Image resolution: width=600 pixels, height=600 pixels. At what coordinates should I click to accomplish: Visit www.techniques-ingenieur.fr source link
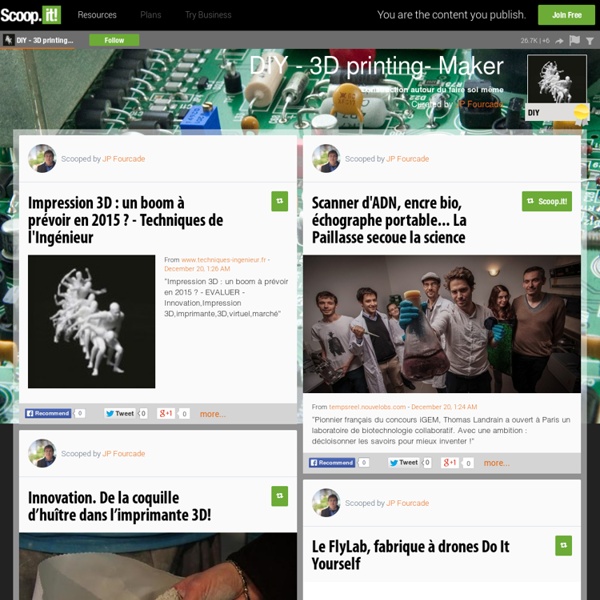pyautogui.click(x=223, y=259)
